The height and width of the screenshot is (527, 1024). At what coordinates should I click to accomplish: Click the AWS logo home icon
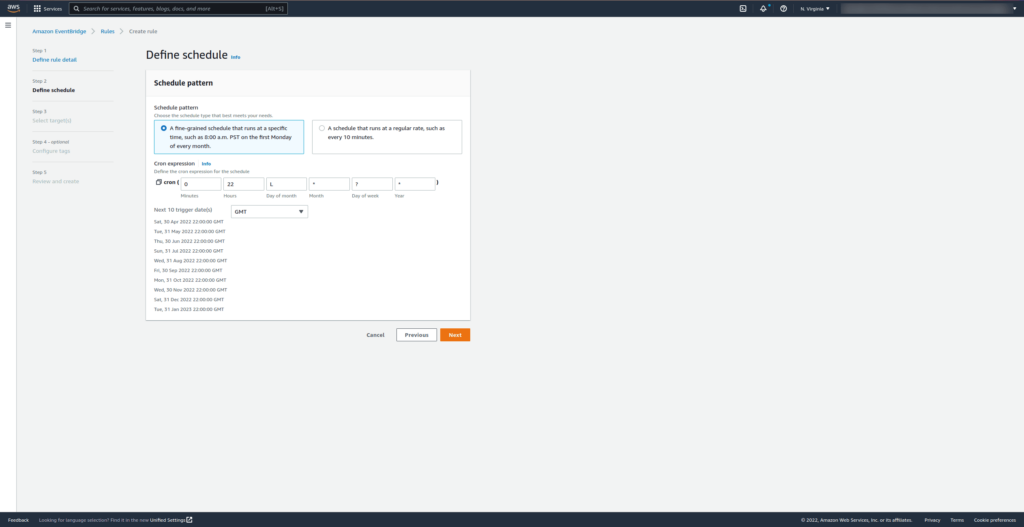[14, 8]
